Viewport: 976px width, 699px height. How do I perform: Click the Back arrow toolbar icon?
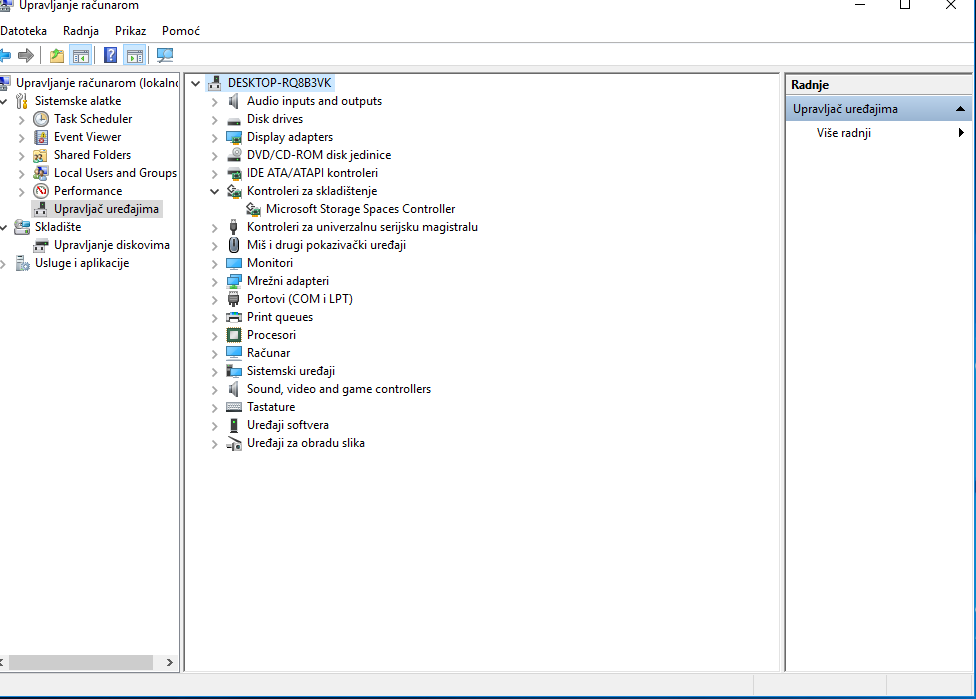[5, 55]
